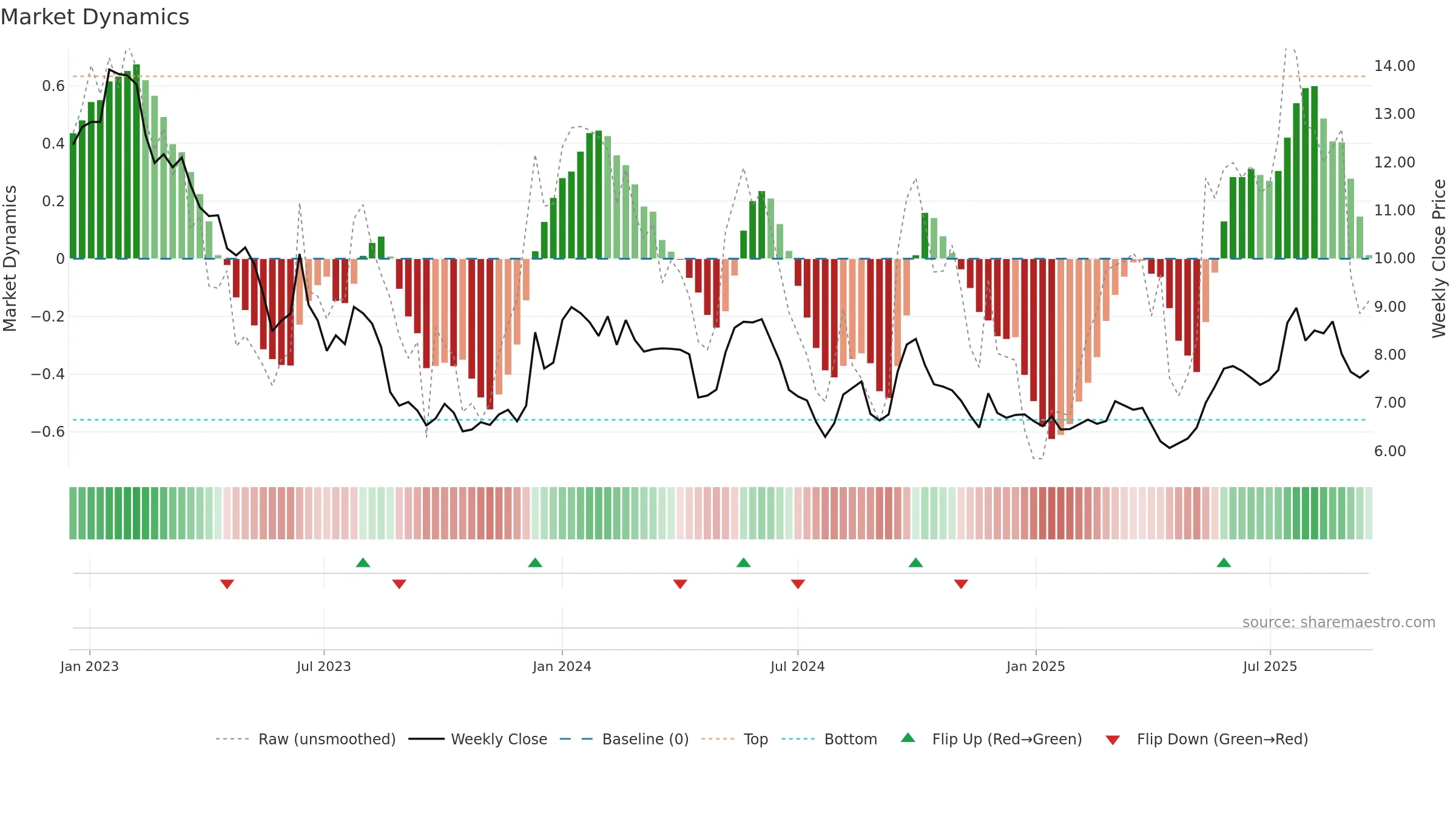The height and width of the screenshot is (819, 1456).
Task: Click the Market Dynamics chart title
Action: tap(95, 17)
